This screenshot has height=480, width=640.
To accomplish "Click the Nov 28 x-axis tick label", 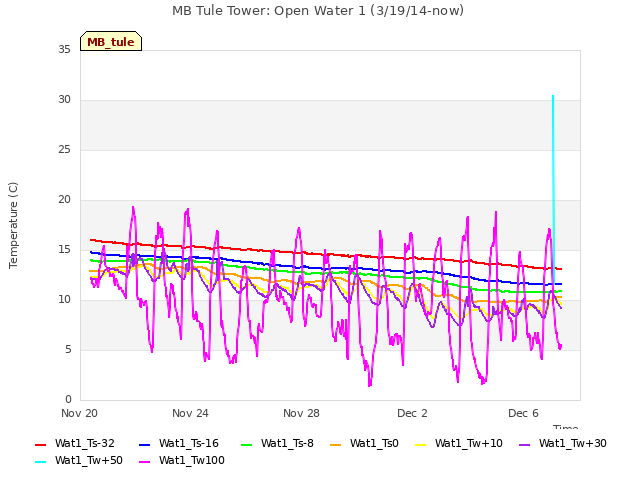I will [x=301, y=413].
